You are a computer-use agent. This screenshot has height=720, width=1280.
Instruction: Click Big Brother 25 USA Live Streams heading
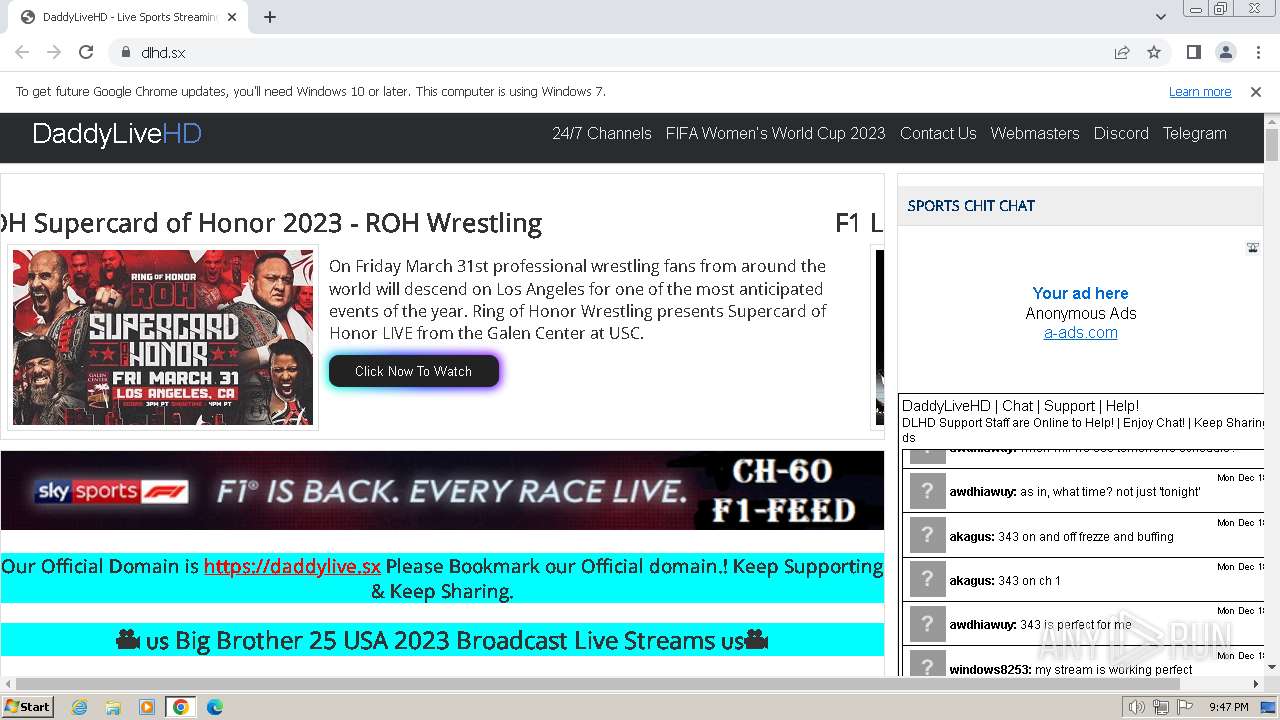[442, 640]
